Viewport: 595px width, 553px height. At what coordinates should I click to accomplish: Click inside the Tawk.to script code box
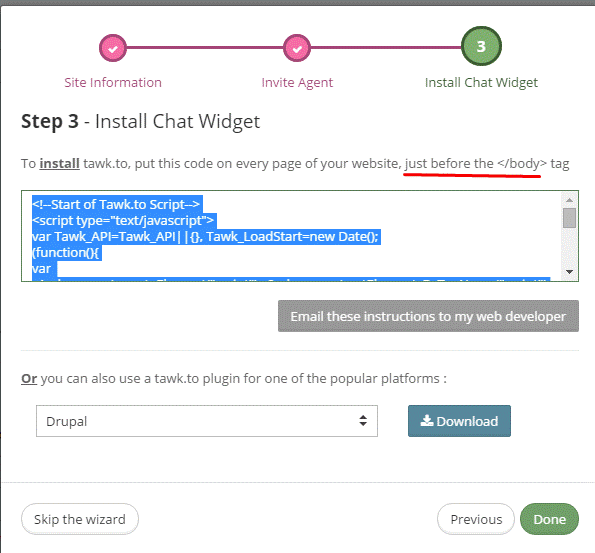click(x=291, y=236)
